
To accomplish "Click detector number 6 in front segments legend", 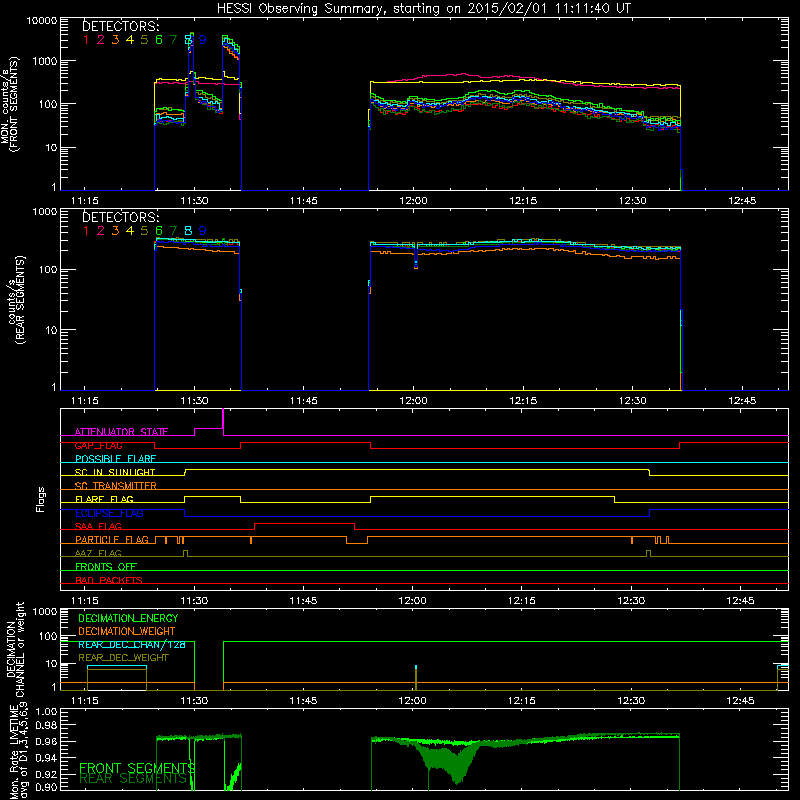I will 159,40.
